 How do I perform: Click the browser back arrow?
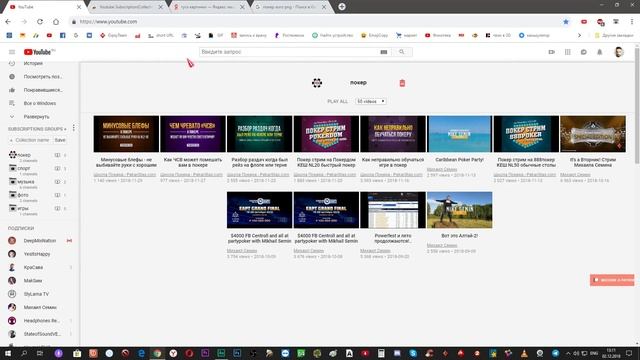(x=8, y=22)
